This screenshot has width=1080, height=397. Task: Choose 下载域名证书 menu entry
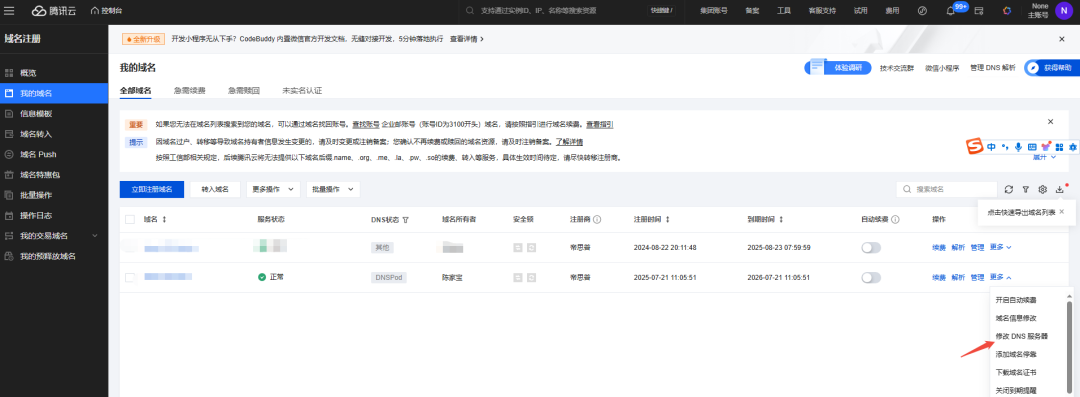coord(1016,372)
